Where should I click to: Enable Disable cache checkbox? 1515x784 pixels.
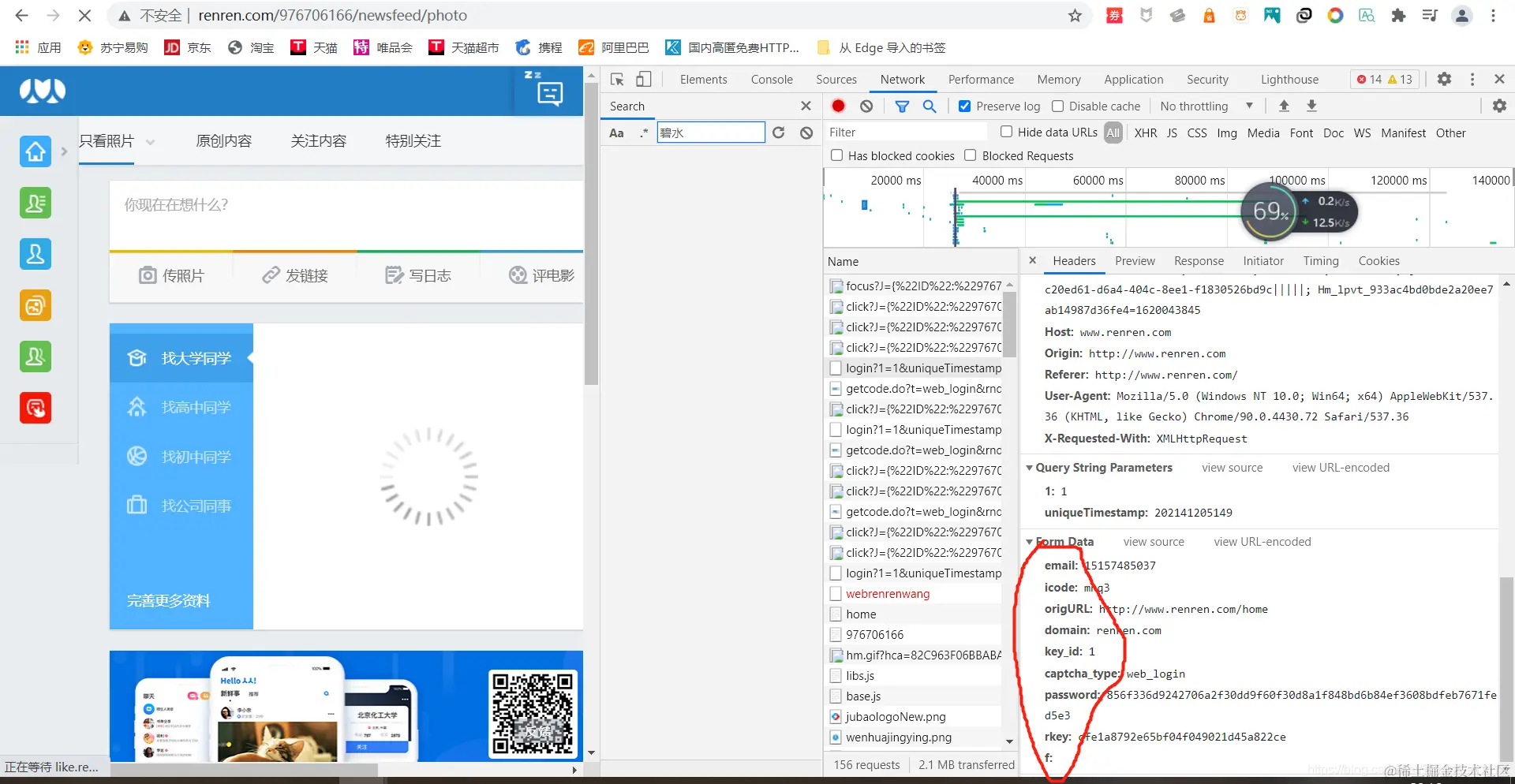(1058, 106)
